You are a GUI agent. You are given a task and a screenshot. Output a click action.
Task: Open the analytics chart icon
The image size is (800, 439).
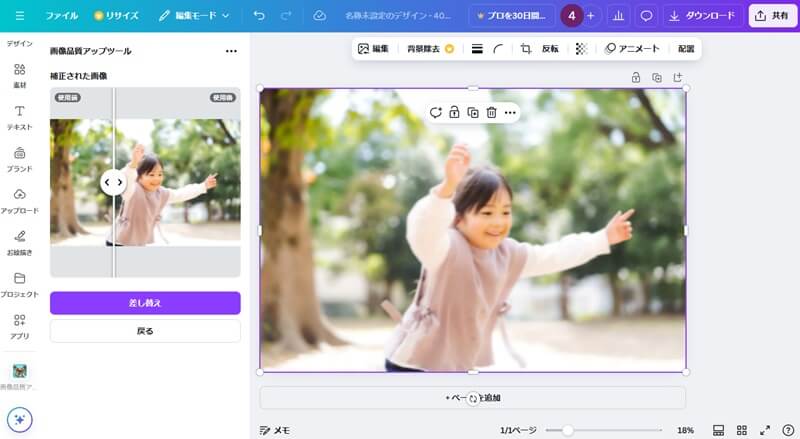(618, 16)
